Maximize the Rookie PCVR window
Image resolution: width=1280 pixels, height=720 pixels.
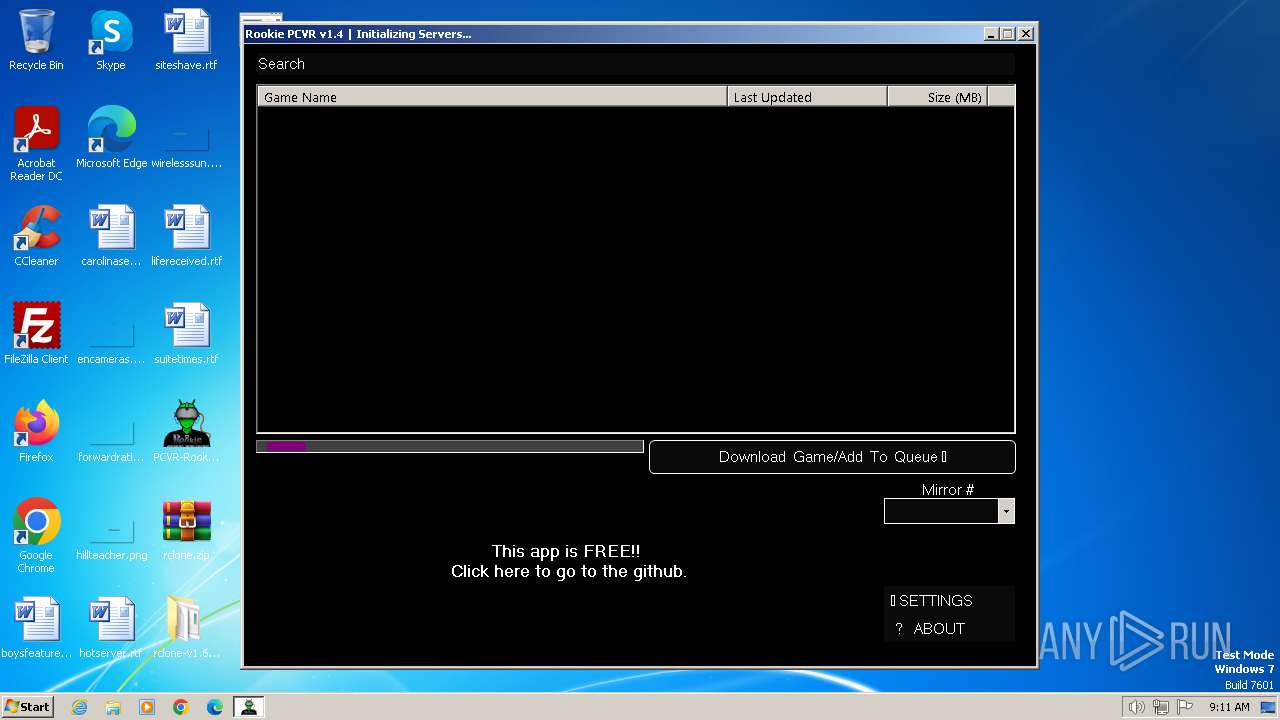pos(1008,34)
